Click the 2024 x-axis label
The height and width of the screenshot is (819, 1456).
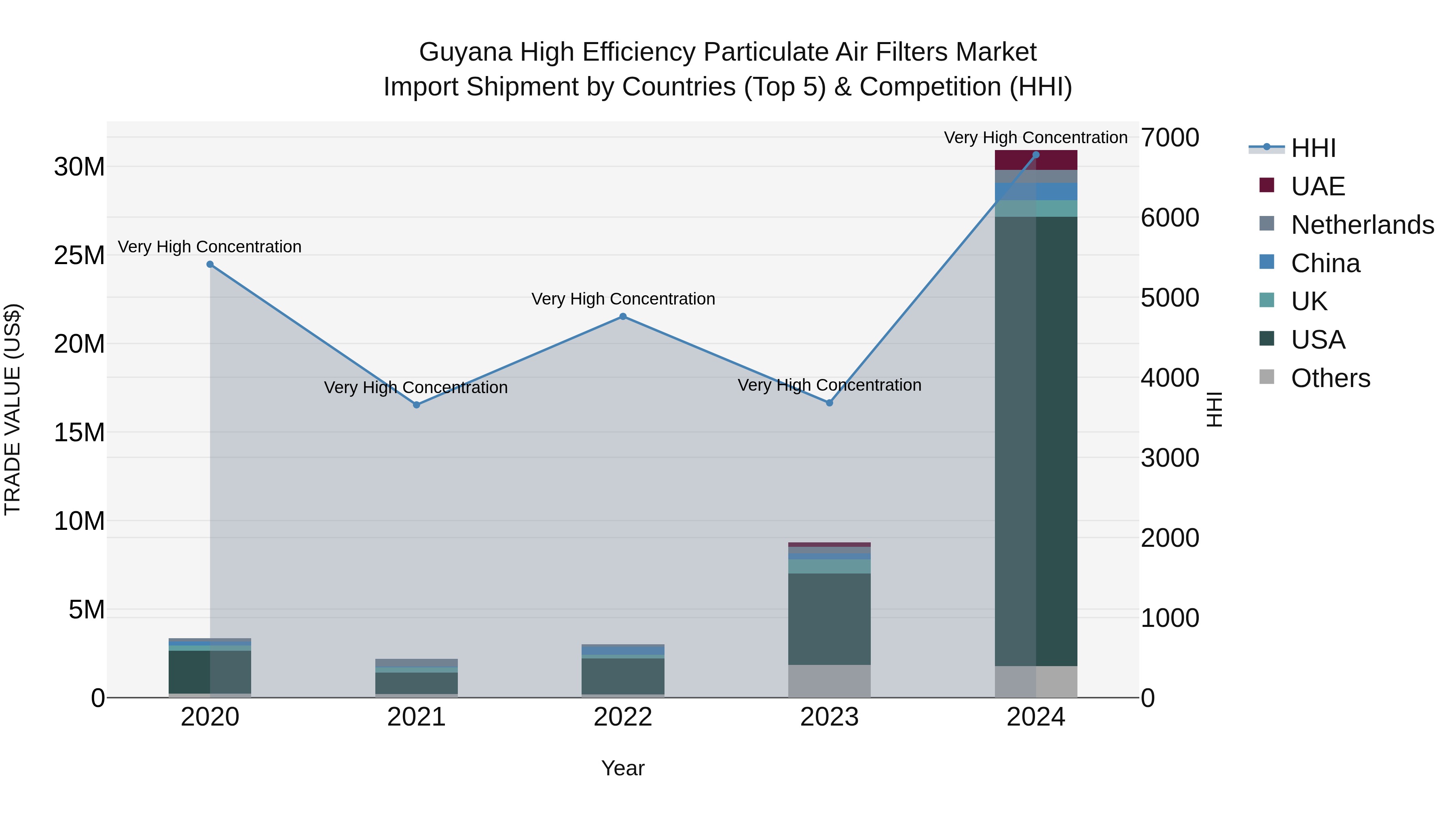[x=1036, y=717]
